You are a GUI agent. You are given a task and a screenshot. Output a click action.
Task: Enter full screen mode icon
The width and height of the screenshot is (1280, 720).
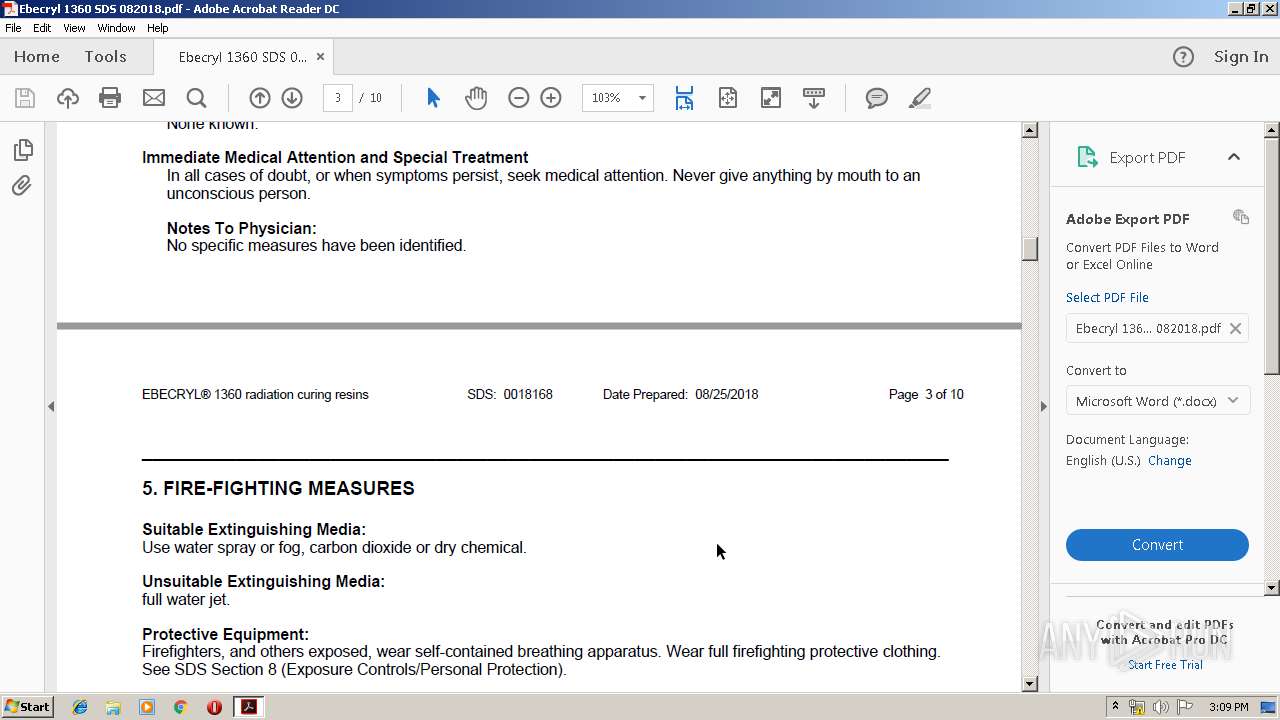click(x=771, y=98)
